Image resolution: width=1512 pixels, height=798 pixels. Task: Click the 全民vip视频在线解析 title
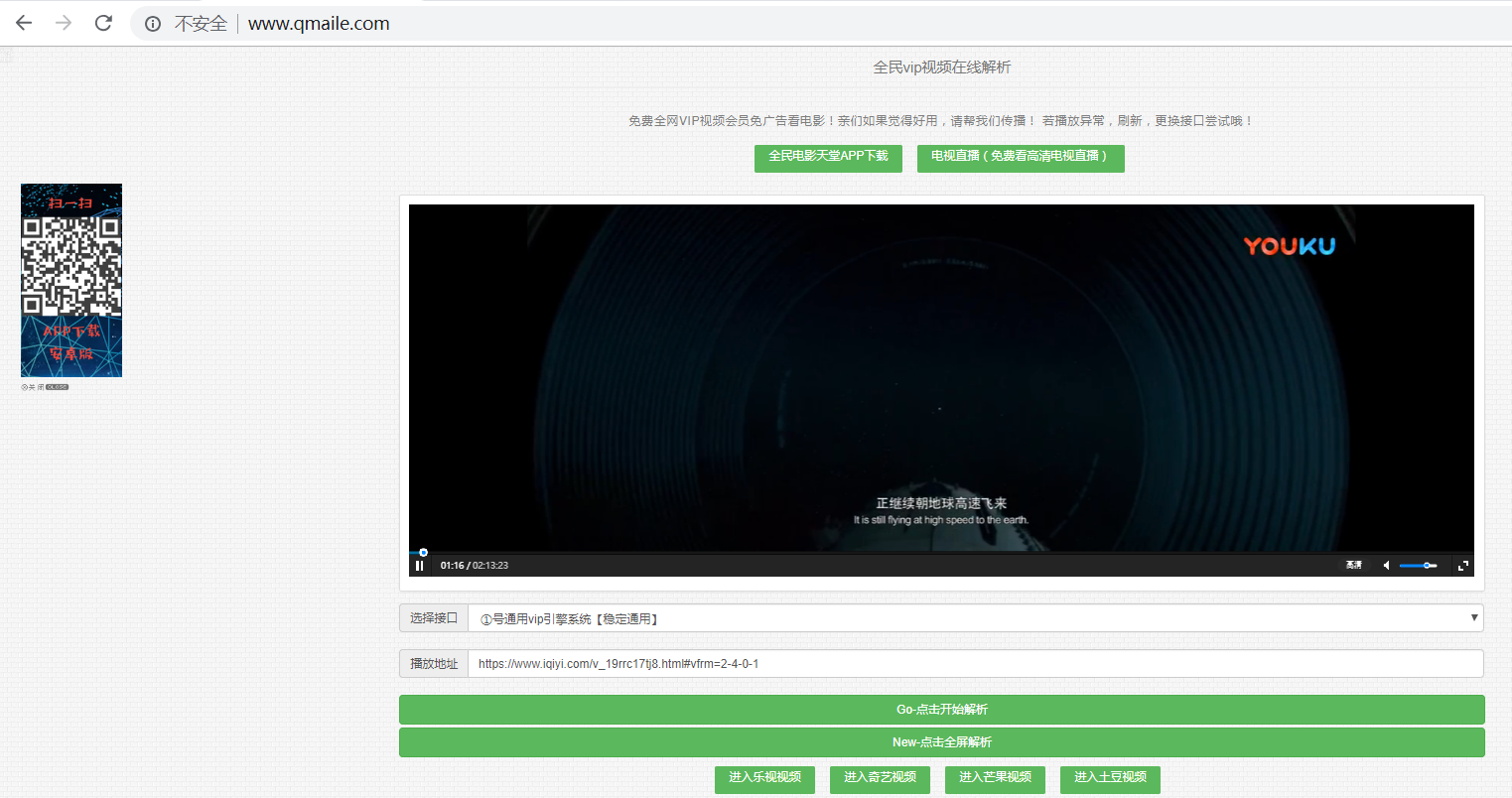[x=941, y=67]
